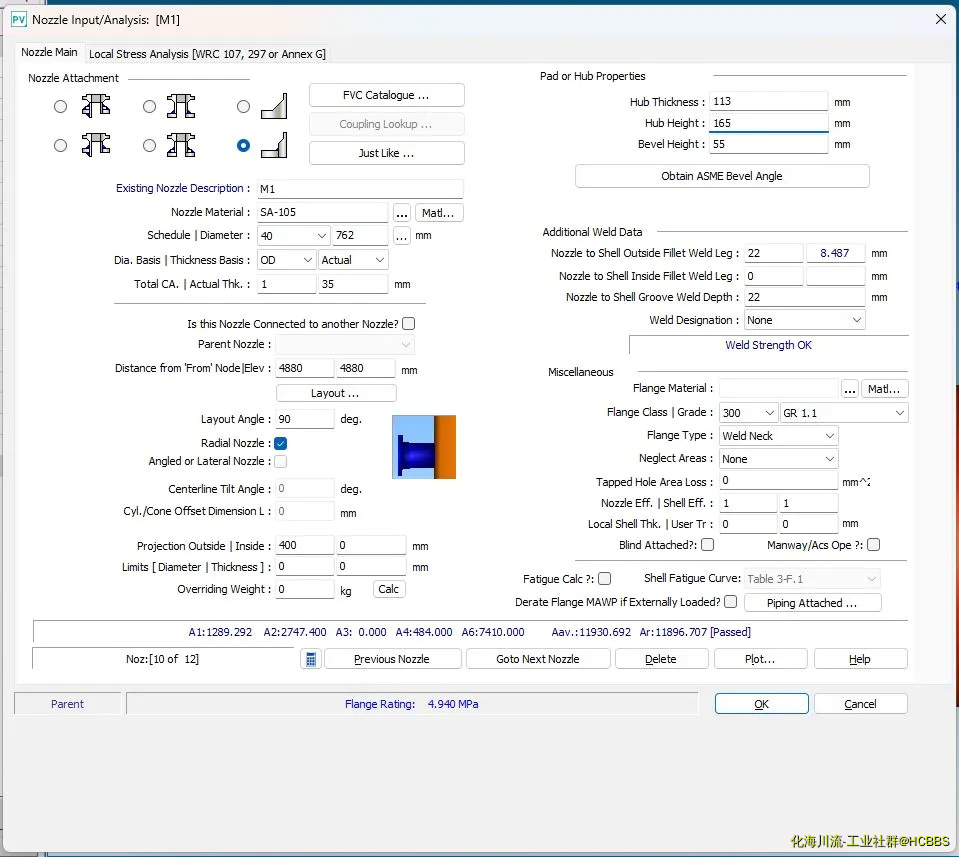Click the Layout button

(x=336, y=393)
